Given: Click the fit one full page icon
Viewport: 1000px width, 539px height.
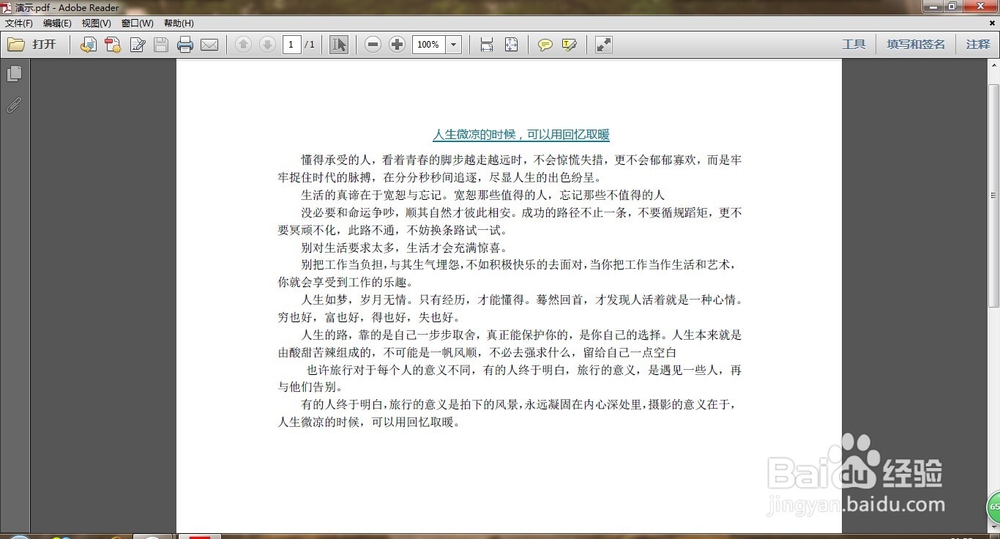Looking at the screenshot, I should (x=511, y=45).
